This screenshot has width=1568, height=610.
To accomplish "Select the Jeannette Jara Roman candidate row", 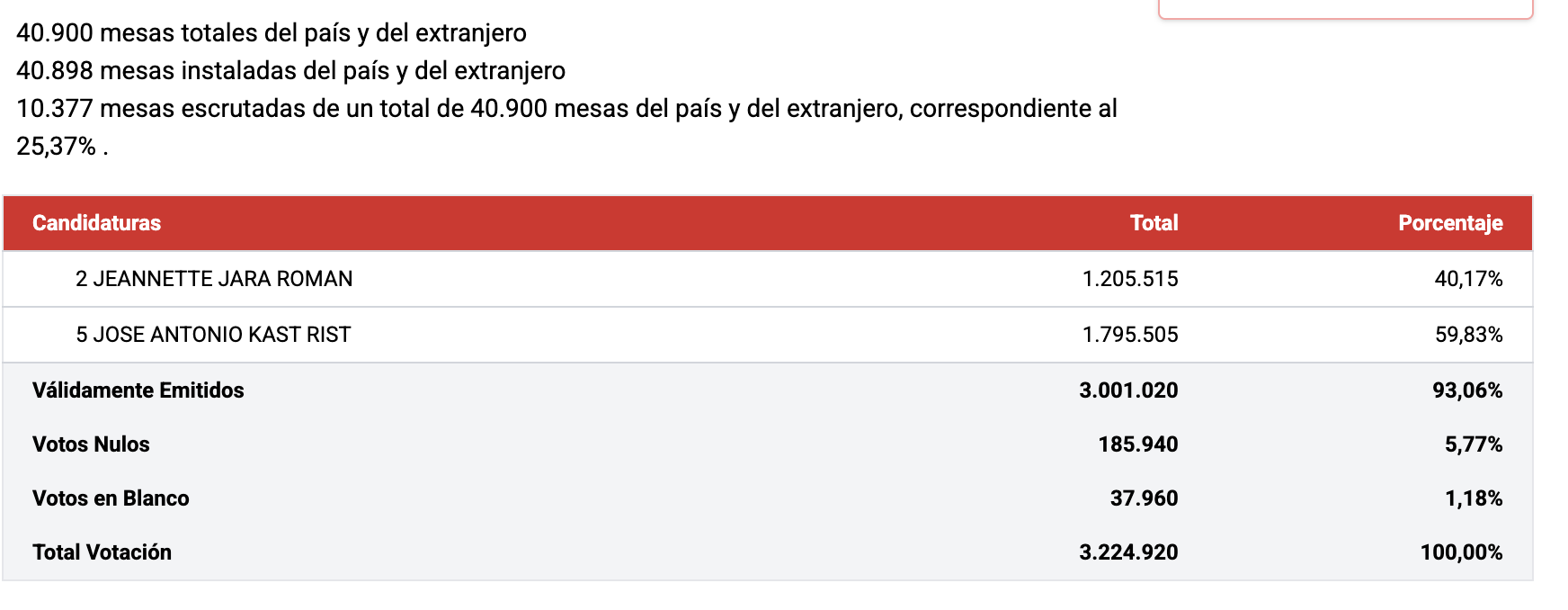I will [x=214, y=279].
